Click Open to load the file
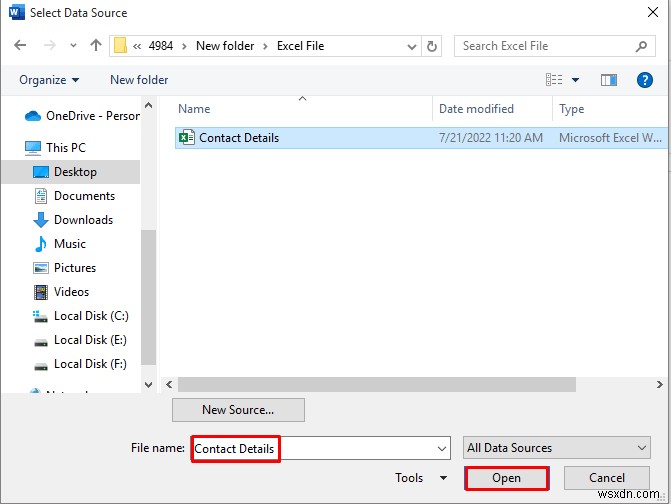The height and width of the screenshot is (504, 671). pos(506,478)
